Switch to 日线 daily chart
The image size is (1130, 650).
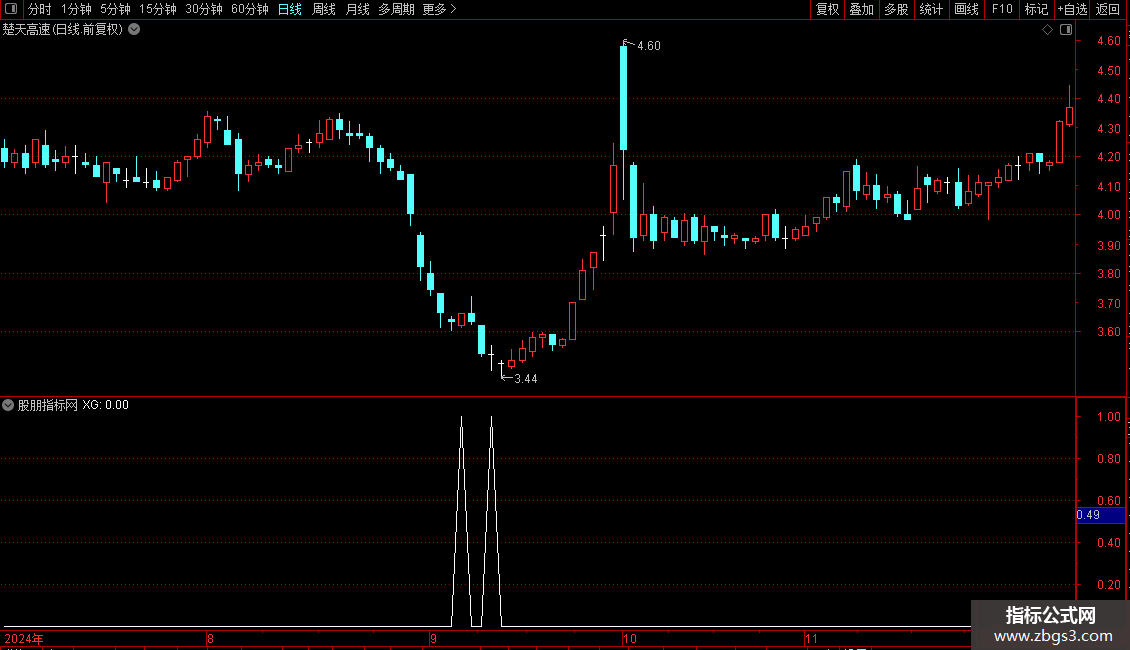[x=290, y=9]
